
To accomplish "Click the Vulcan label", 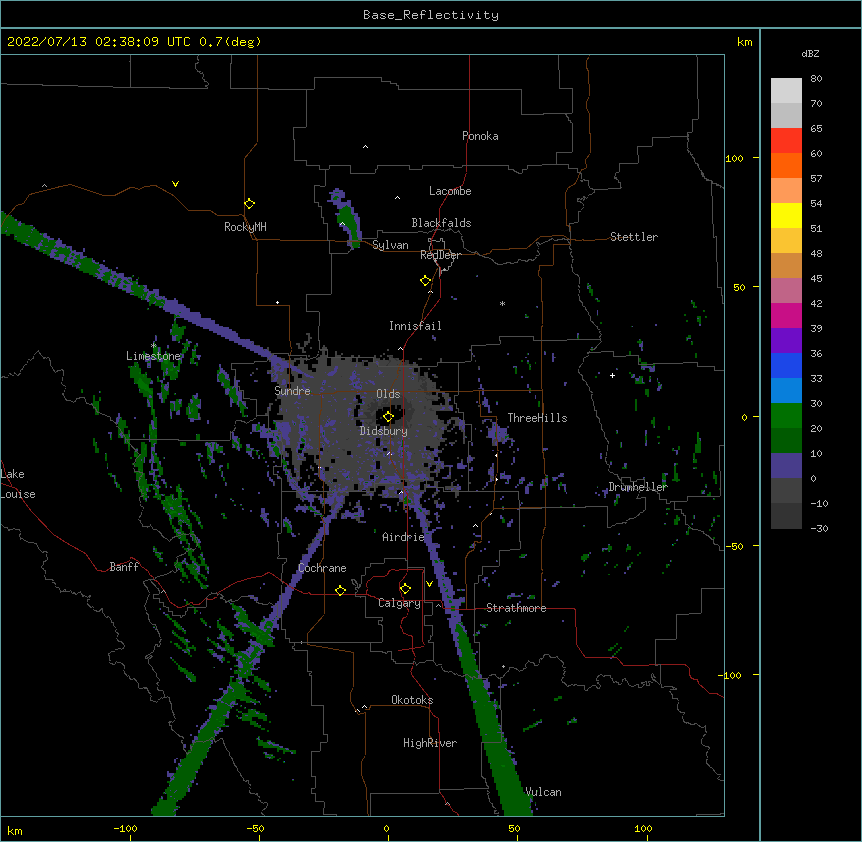I will click(544, 792).
